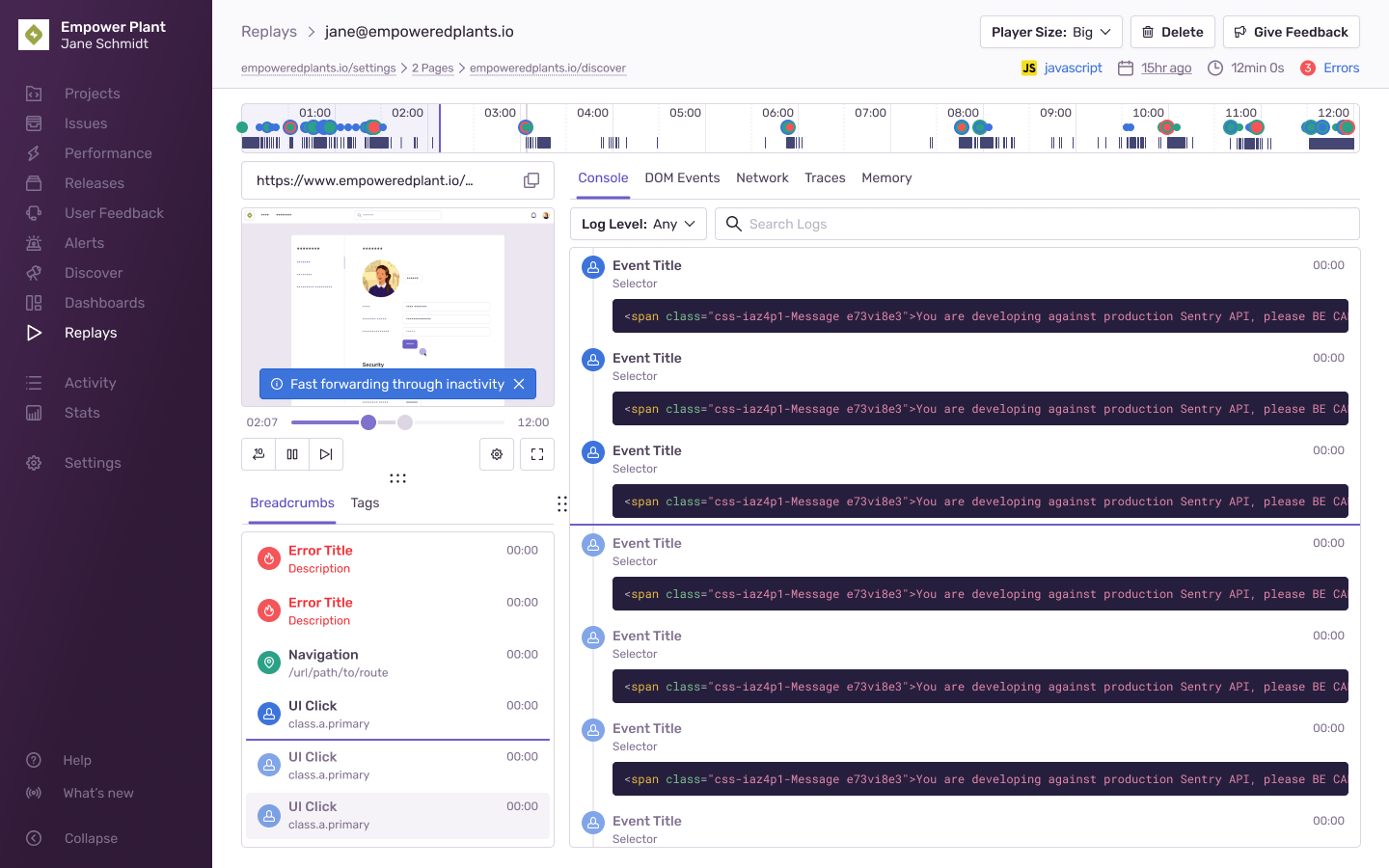Switch to the Network tab
This screenshot has height=868, width=1389.
coord(762,178)
